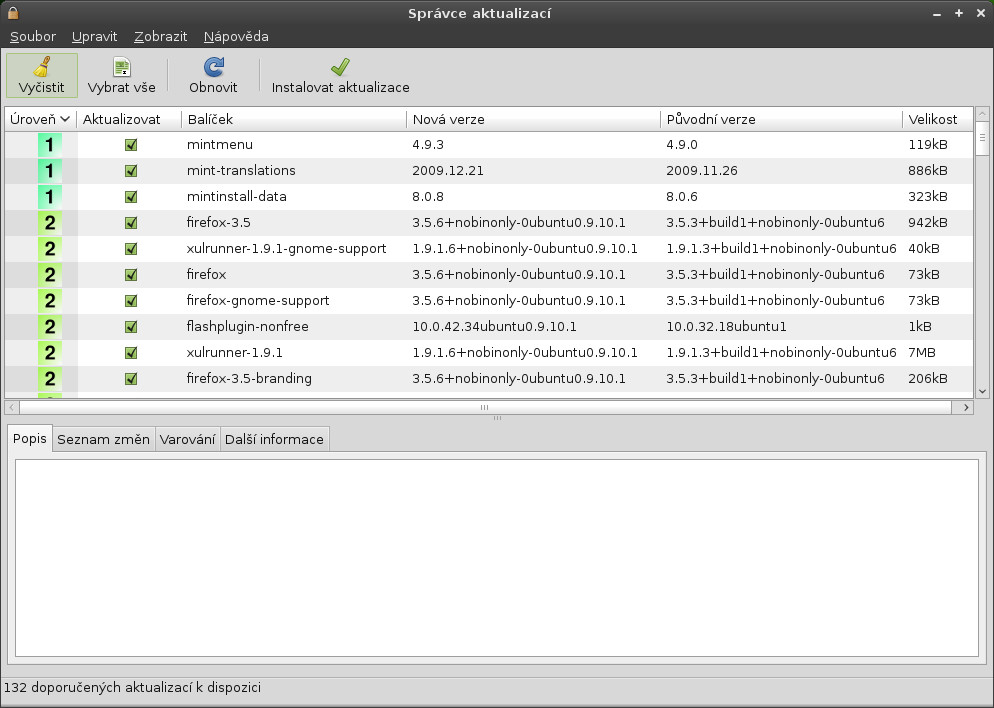Screen dimensions: 994x708
Task: Maximize the Správce aktualizací window
Action: 958,13
